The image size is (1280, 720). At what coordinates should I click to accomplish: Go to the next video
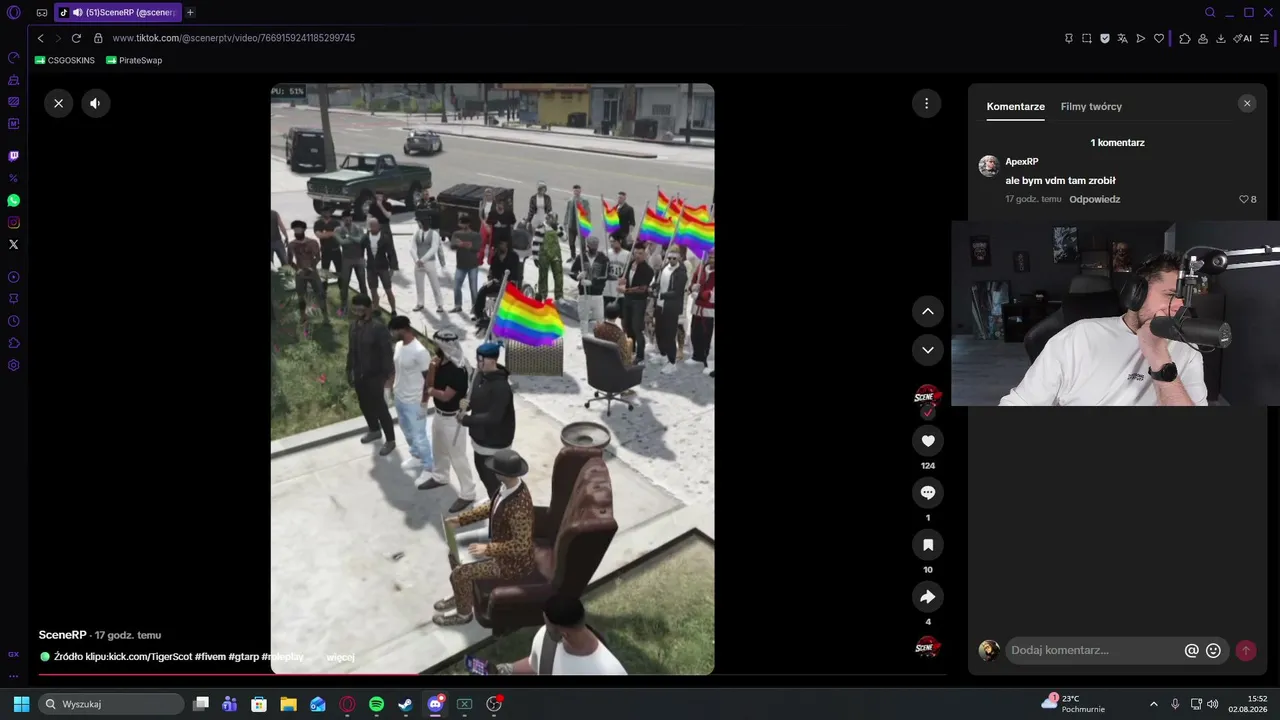(x=927, y=350)
